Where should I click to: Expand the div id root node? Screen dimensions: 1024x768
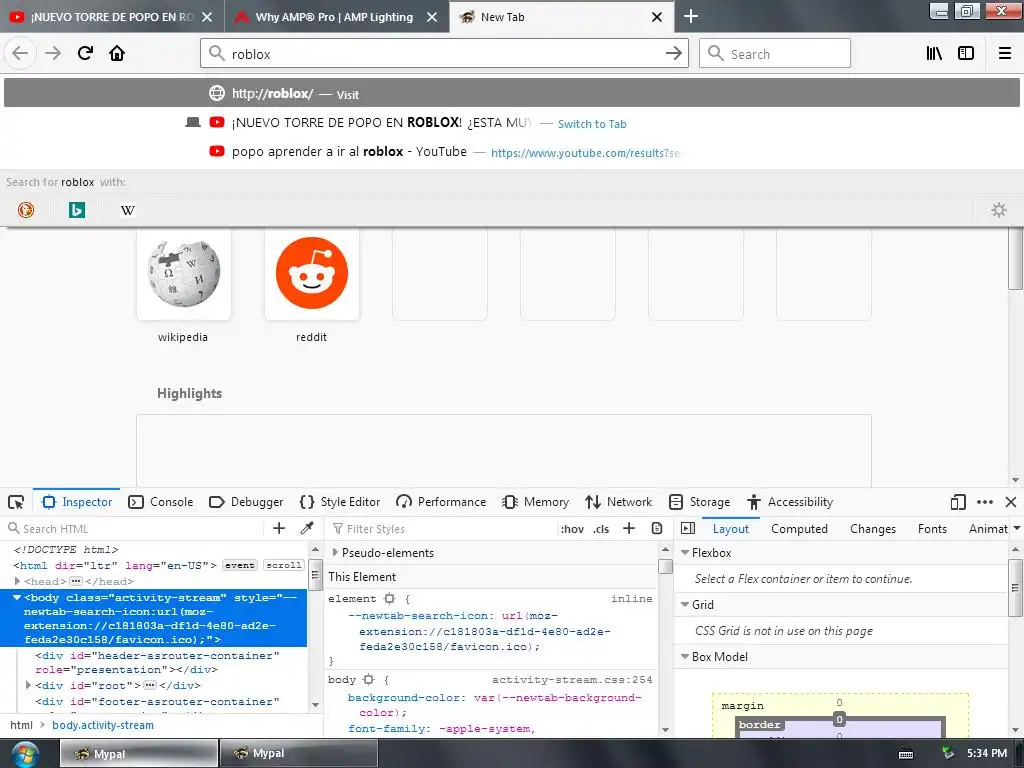pyautogui.click(x=28, y=685)
